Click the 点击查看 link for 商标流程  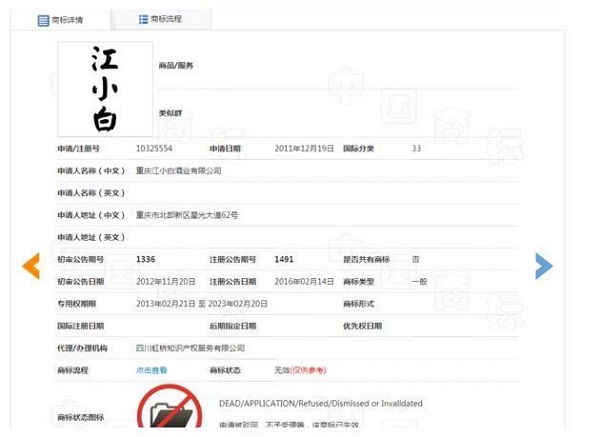pyautogui.click(x=152, y=370)
